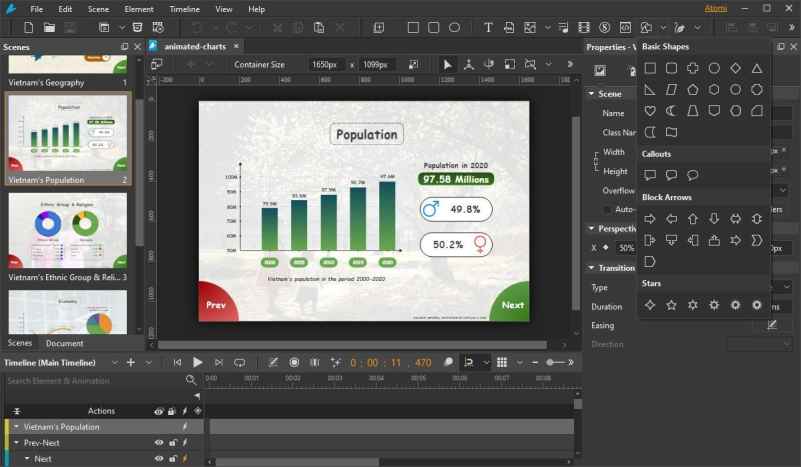Toggle the lock on the Next layer

(172, 459)
